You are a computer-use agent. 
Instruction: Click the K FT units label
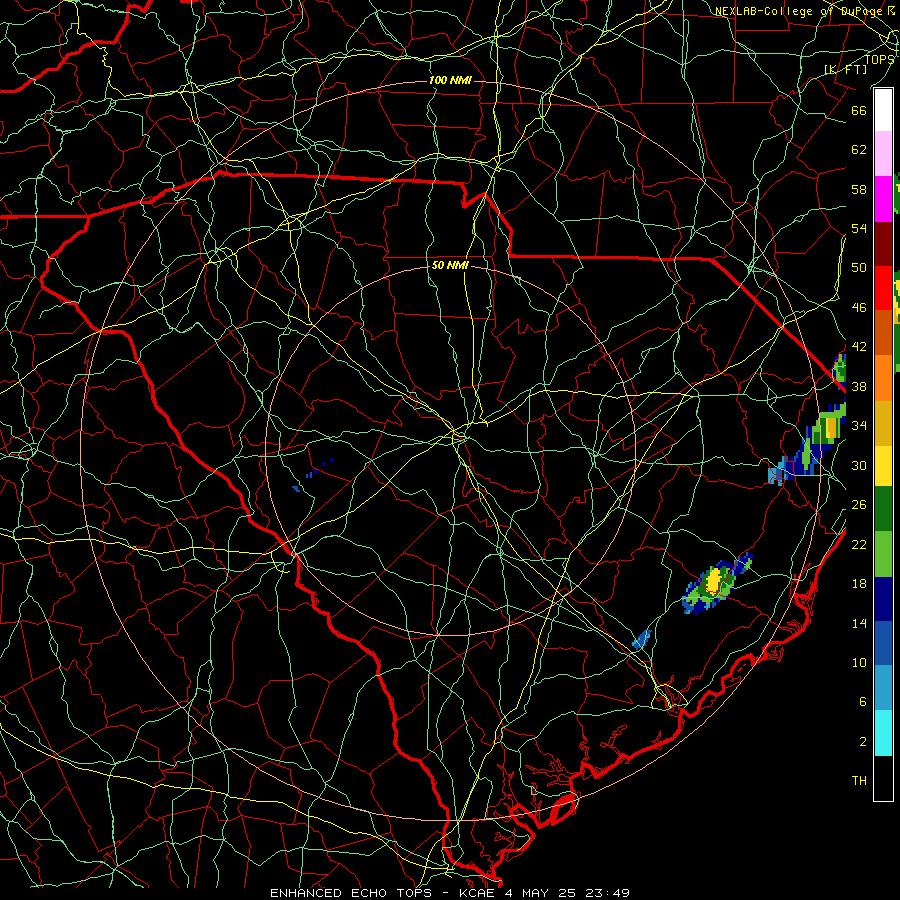[x=845, y=69]
